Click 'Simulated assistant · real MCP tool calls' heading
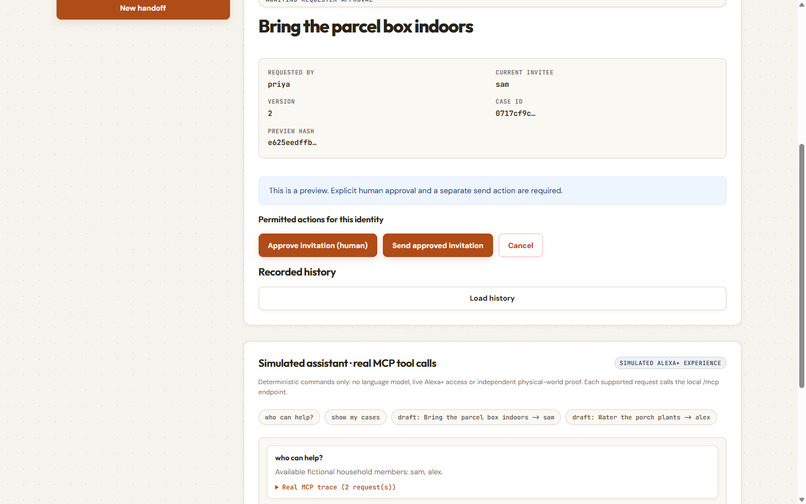 [347, 363]
